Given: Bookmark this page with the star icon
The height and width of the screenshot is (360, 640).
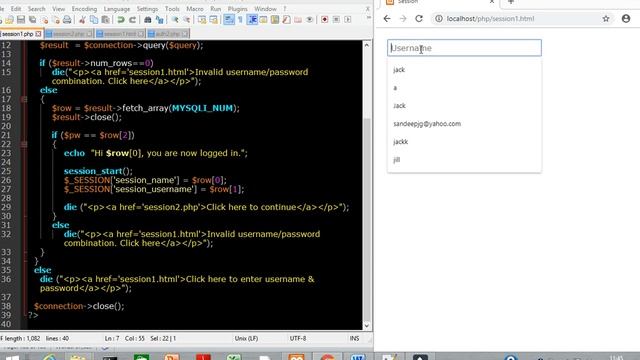Looking at the screenshot, I should click(x=606, y=19).
